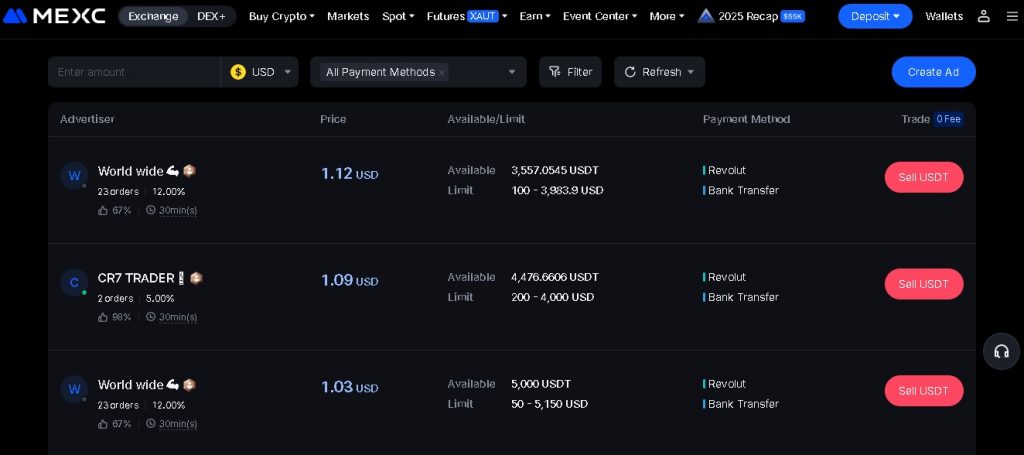Viewport: 1024px width, 455px height.
Task: Click Bank Transfer in the 1.12 USD row
Action: [x=743, y=191]
